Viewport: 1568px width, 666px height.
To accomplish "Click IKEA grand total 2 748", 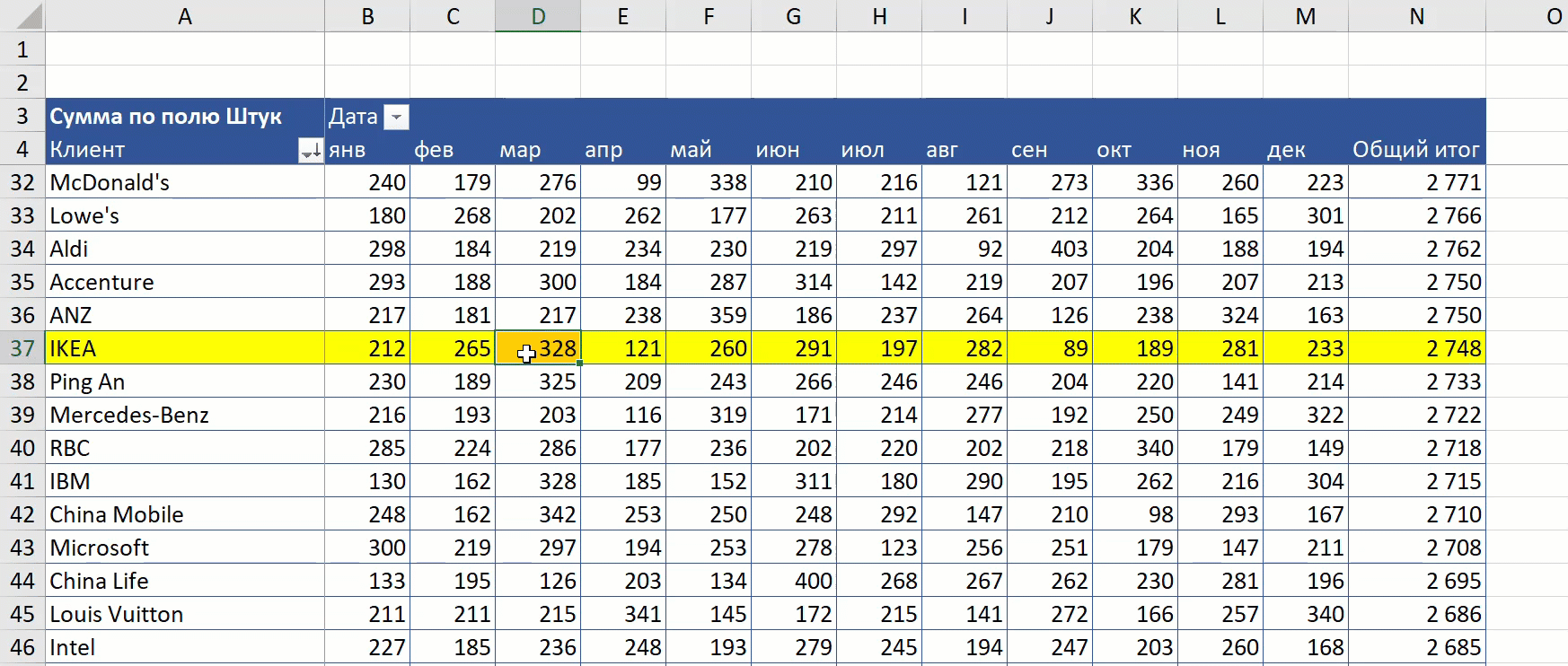I will (1417, 348).
